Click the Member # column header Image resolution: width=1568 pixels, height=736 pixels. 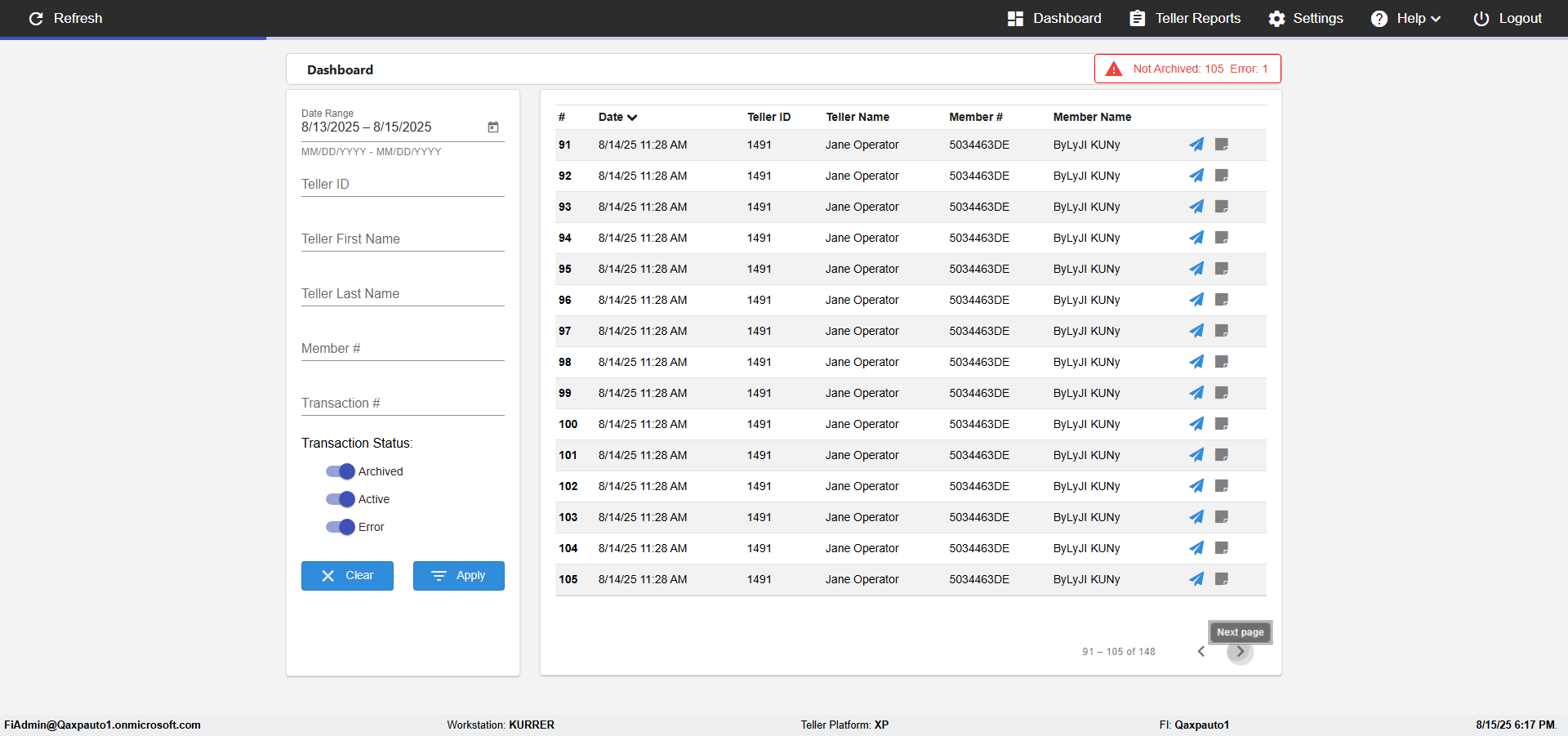tap(976, 118)
